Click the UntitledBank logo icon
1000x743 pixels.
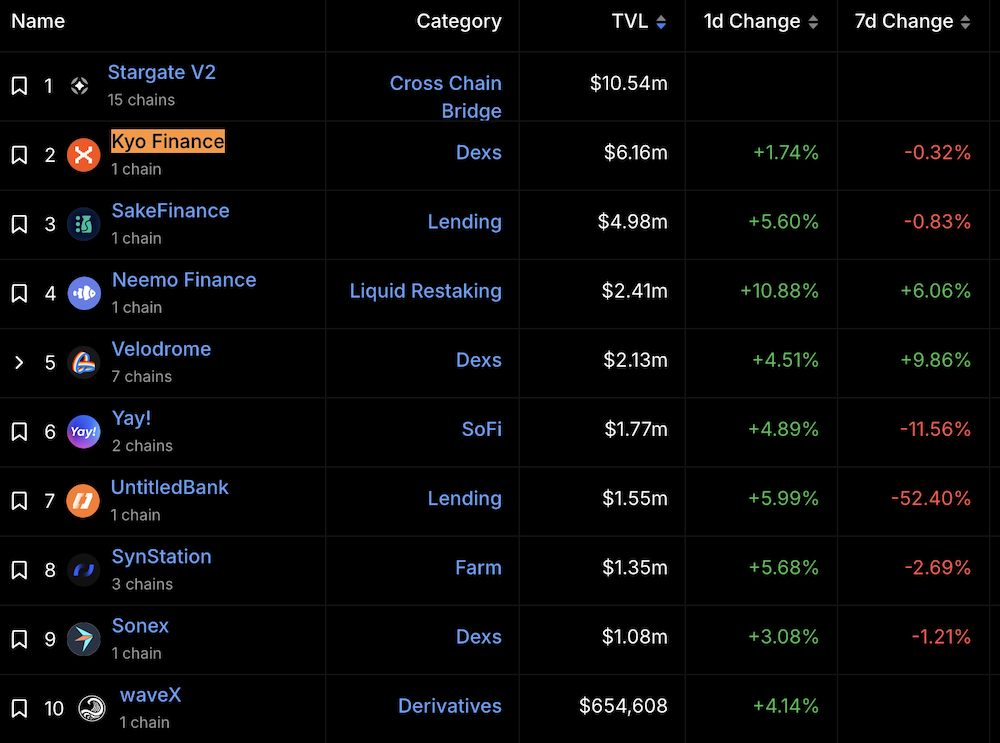coord(84,500)
